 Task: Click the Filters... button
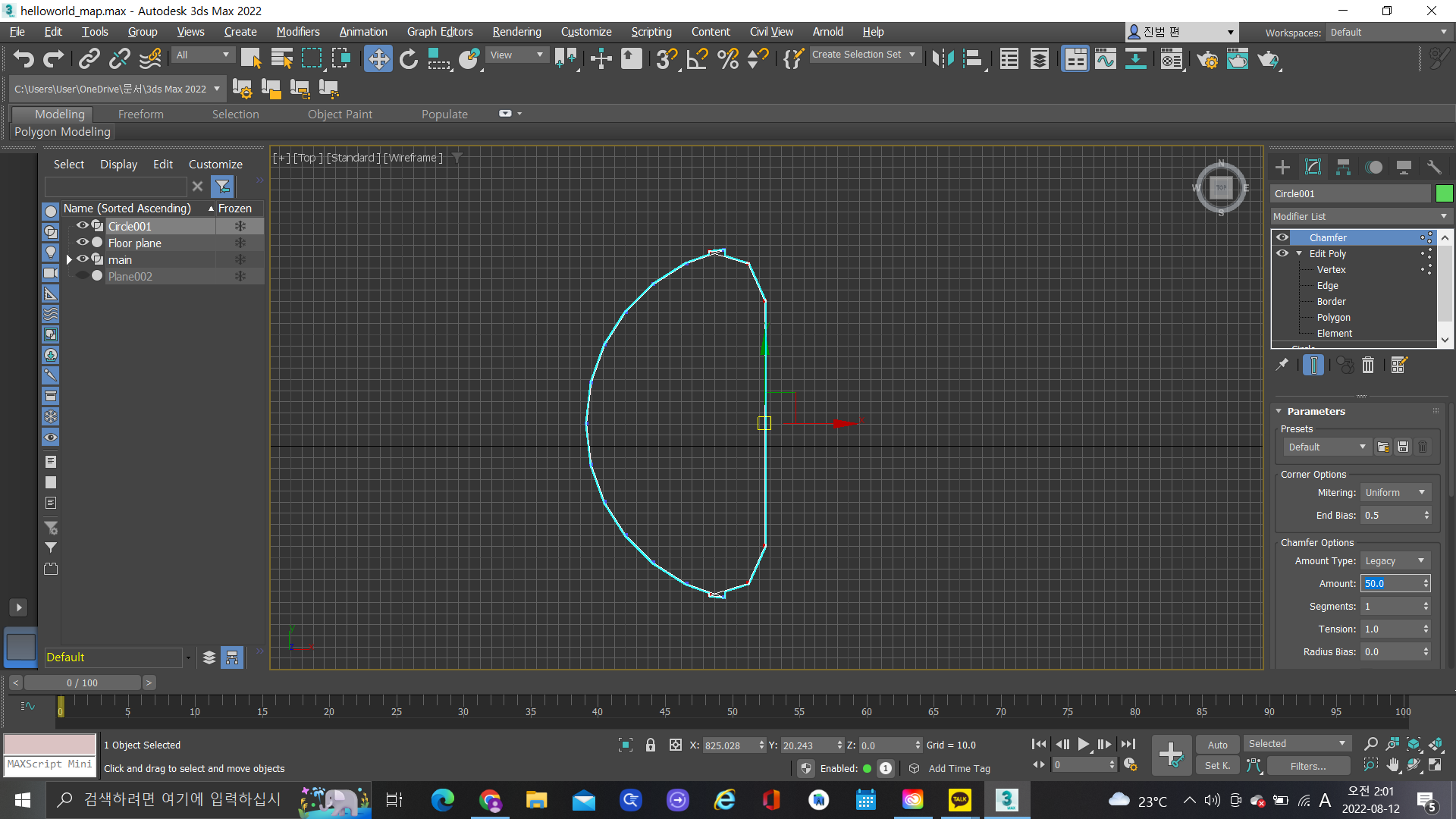[1308, 766]
